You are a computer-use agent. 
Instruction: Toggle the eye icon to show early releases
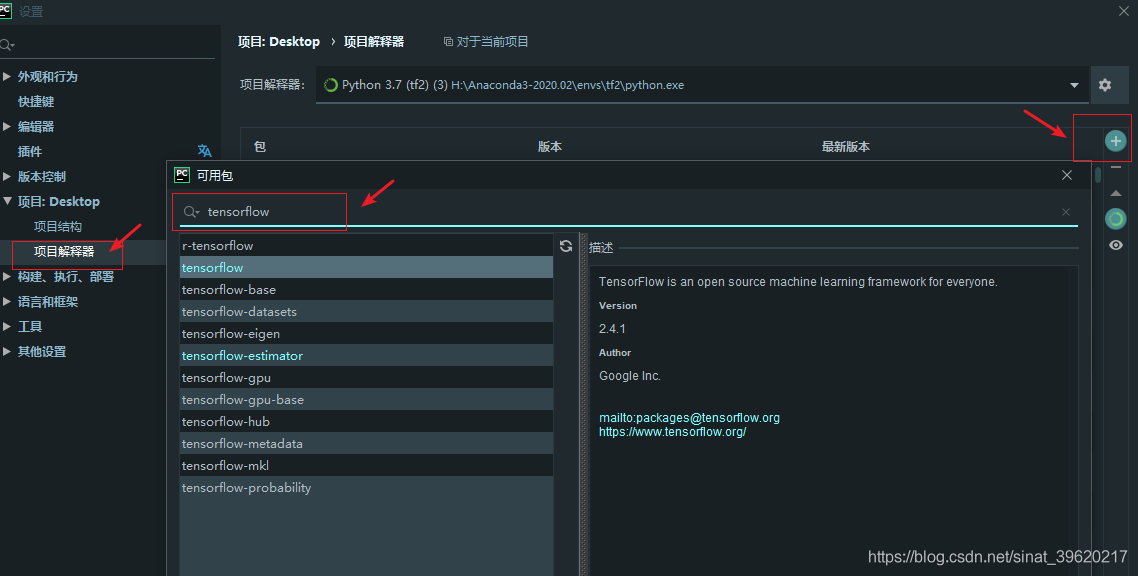pos(1116,245)
